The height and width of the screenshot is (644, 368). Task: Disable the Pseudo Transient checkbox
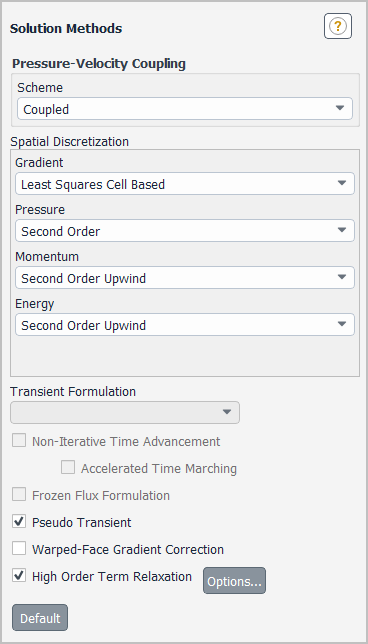19,522
